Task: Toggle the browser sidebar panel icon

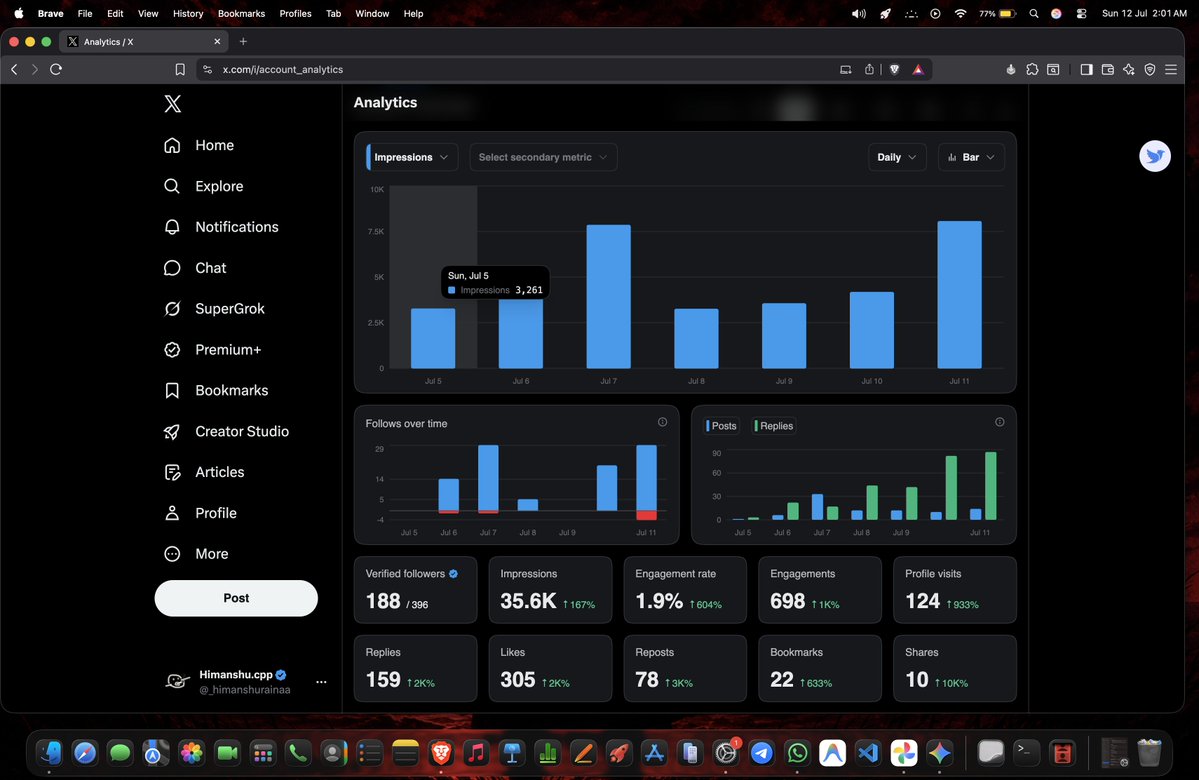Action: [1086, 70]
